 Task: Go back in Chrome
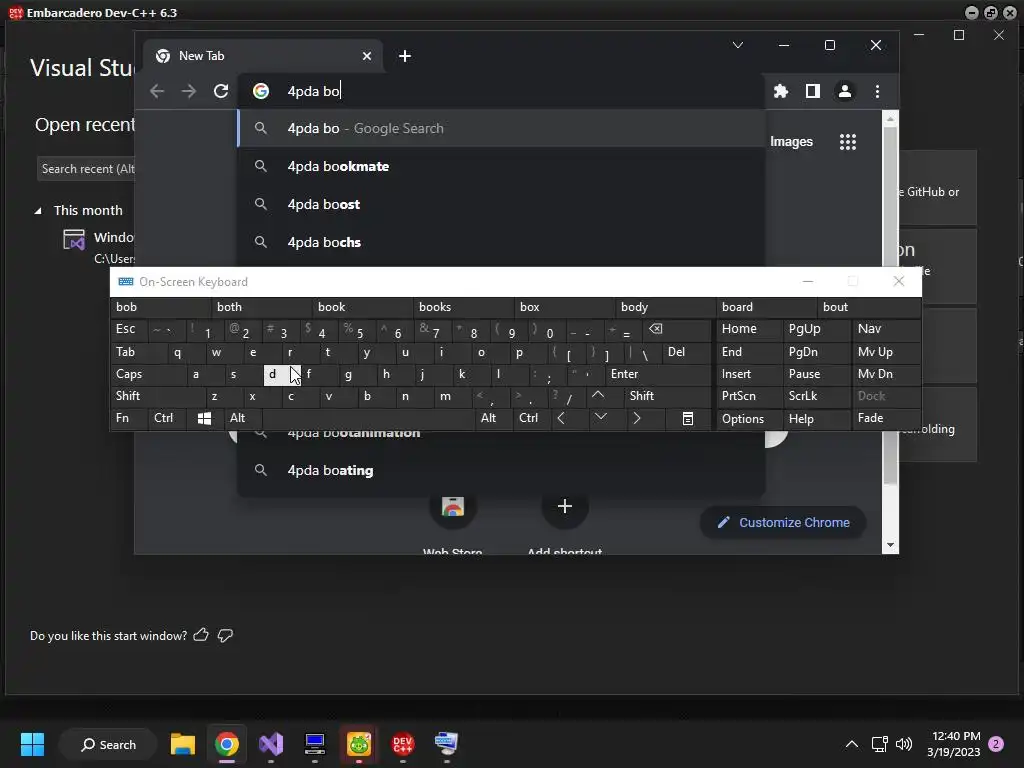(x=157, y=91)
